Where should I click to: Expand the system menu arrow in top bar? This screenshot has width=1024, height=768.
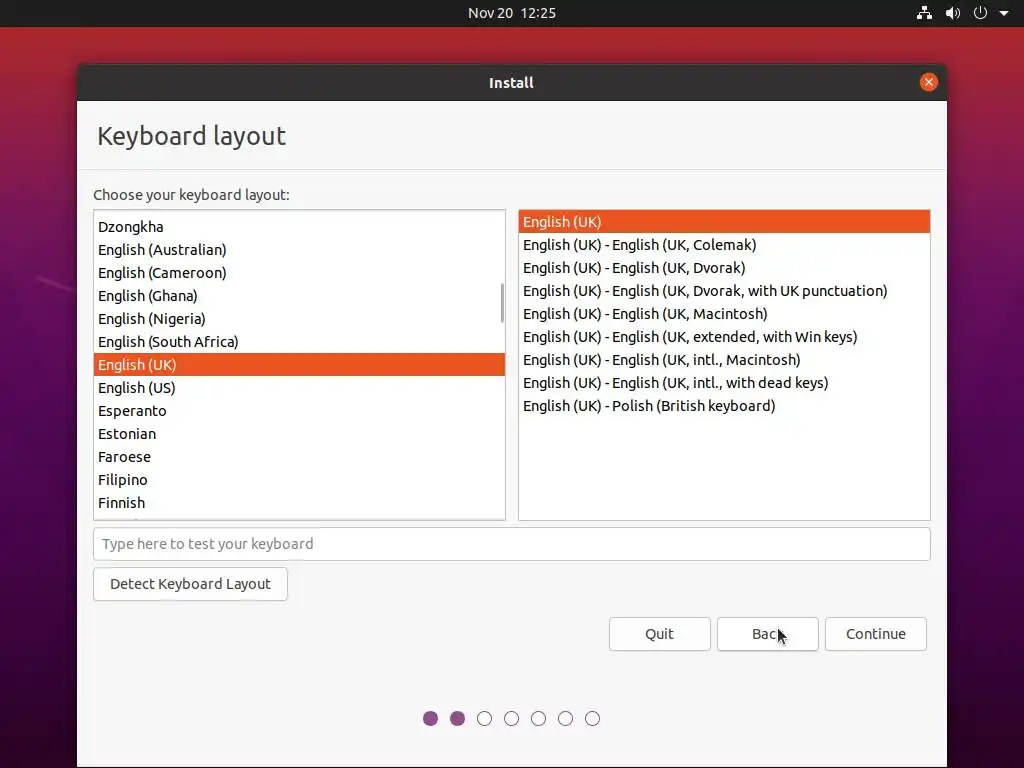[x=1004, y=13]
